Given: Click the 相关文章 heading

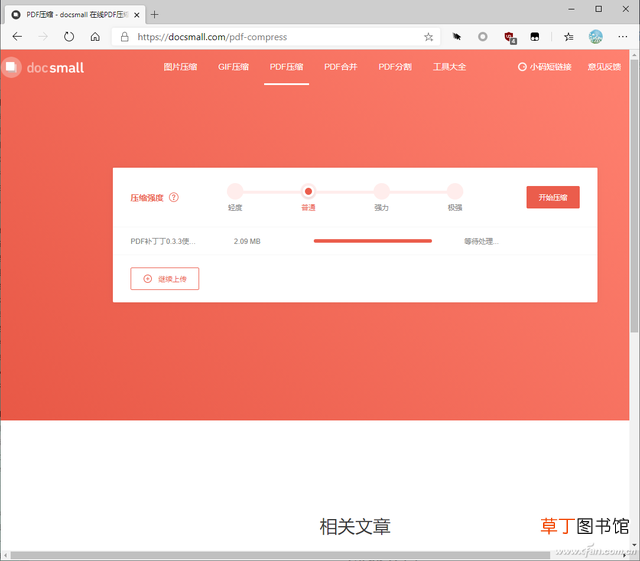Looking at the screenshot, I should point(355,527).
